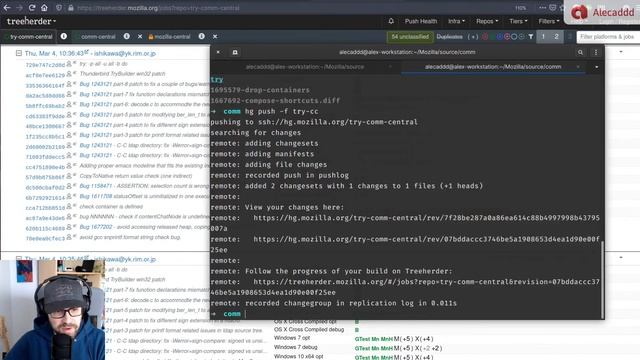Open the action menu of the second push
640x360 pixels.
coord(621,258)
